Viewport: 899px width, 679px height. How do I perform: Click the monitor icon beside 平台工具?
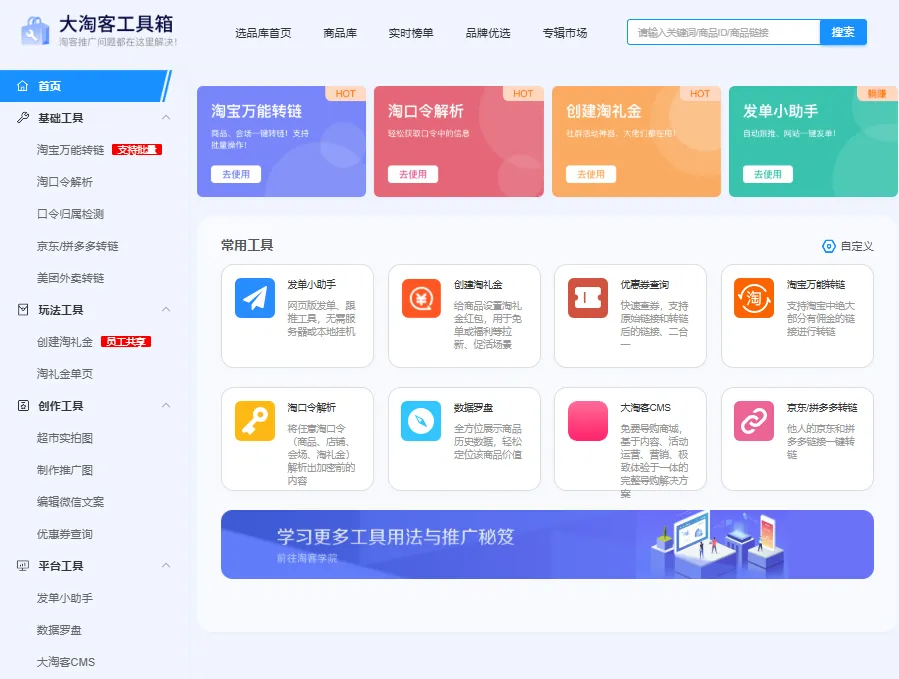tap(23, 566)
